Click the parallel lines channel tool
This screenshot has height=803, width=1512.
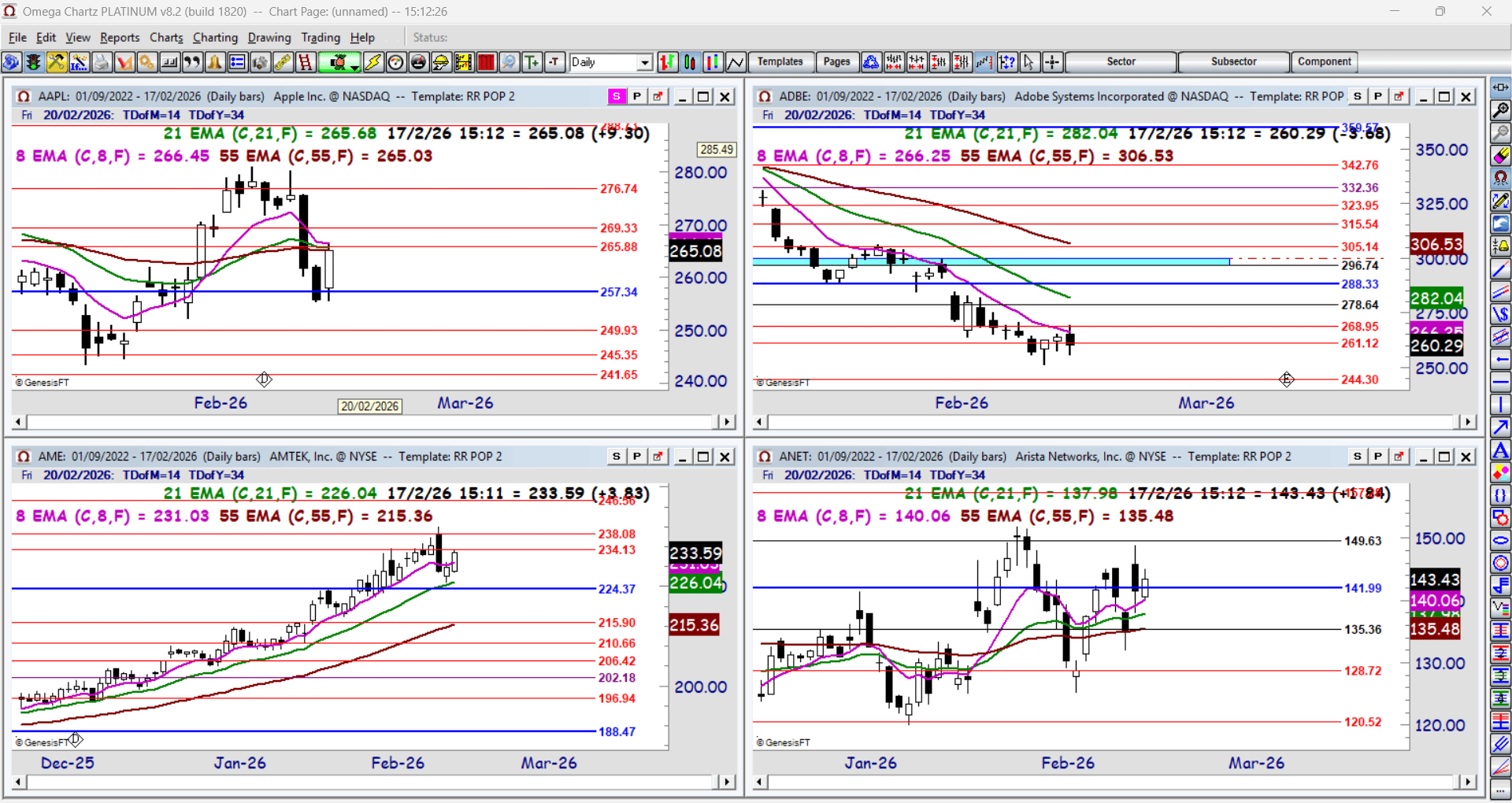pos(1501,292)
